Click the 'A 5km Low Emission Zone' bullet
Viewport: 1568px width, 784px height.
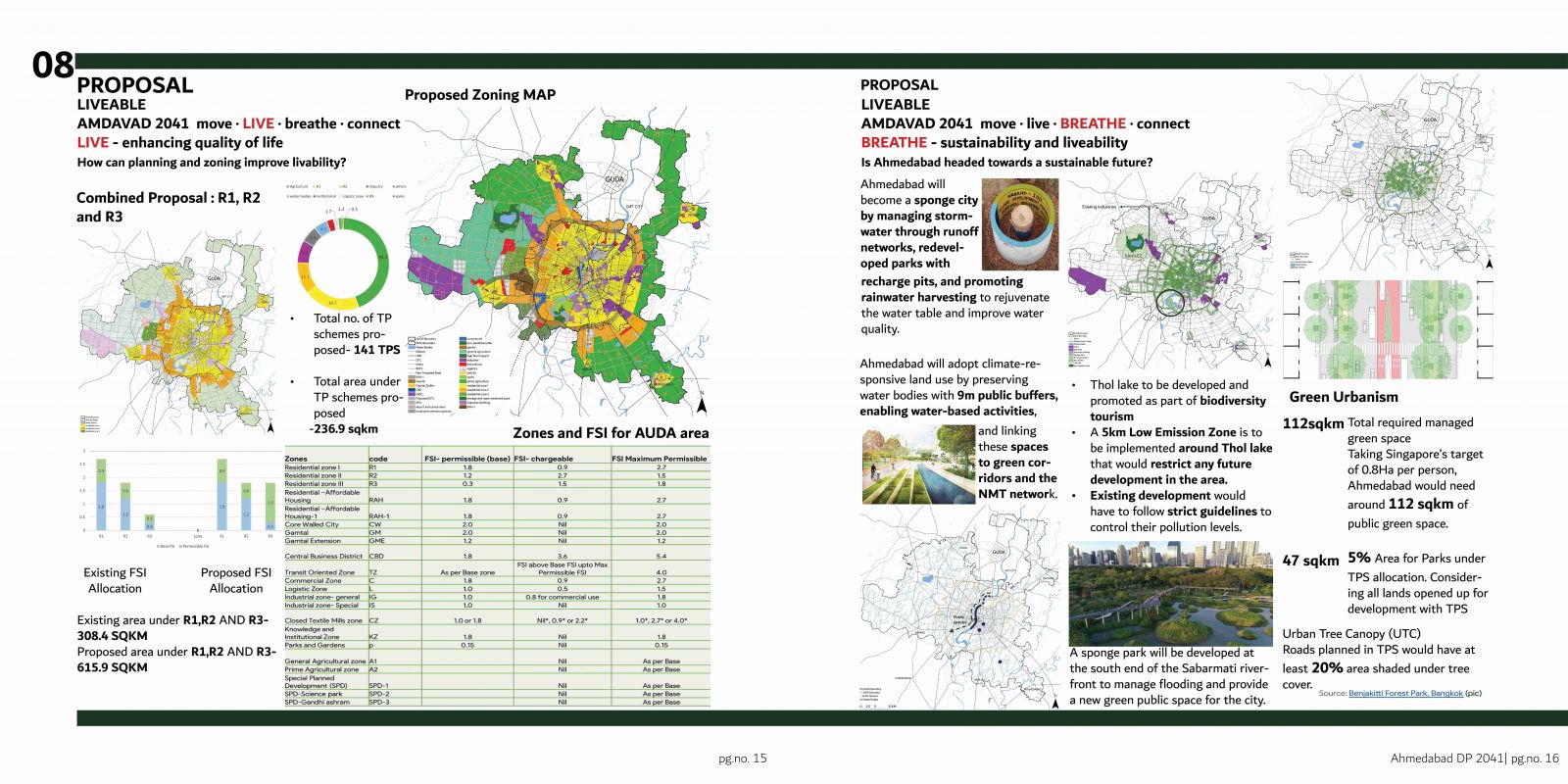pos(1181,456)
